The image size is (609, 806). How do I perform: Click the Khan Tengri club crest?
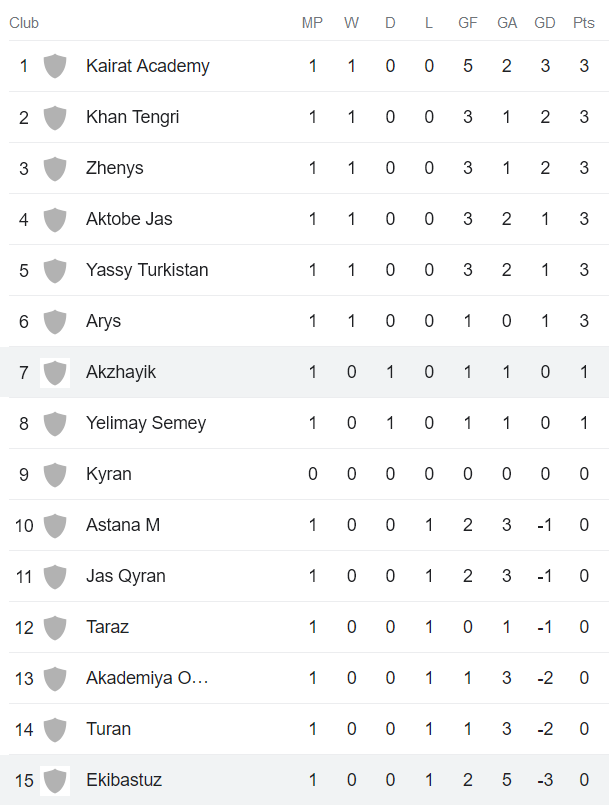pos(55,117)
